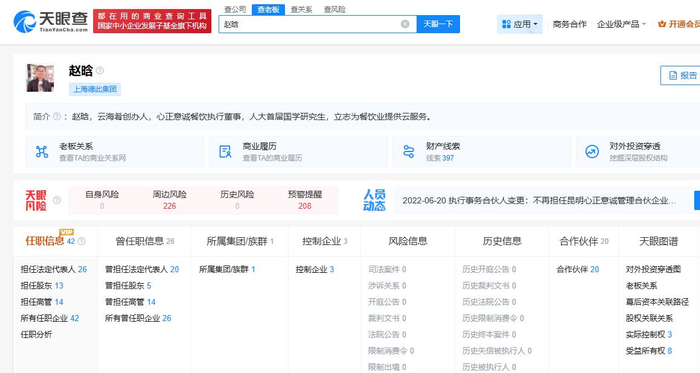Open 老板关系 under 天眼图谱

click(641, 286)
